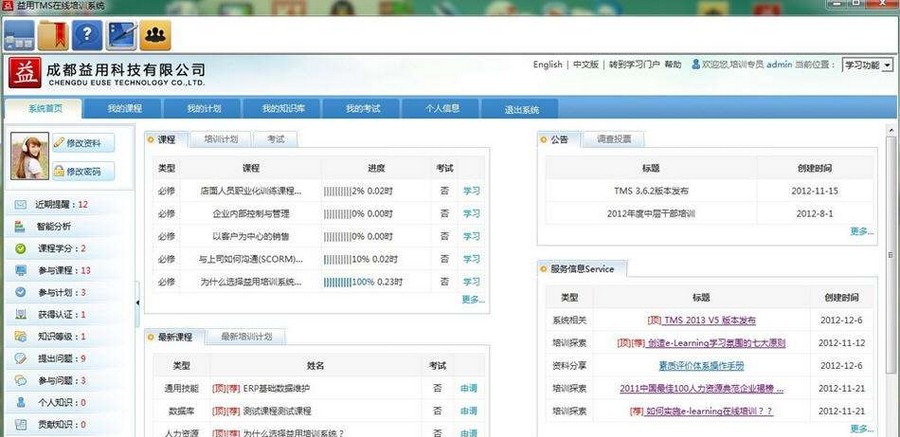This screenshot has width=900, height=437.
Task: Switch to the 系统首页 tab
Action: [44, 109]
